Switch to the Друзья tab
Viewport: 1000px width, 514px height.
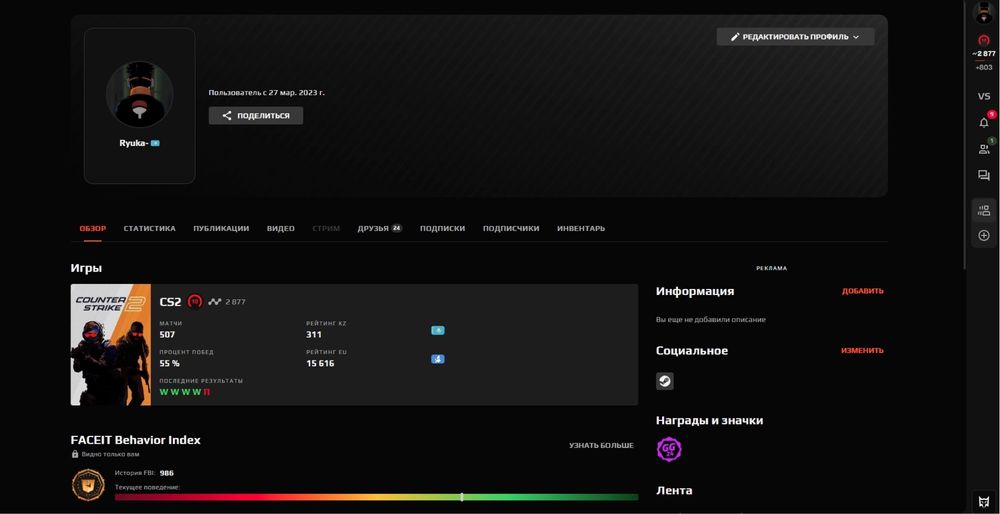[x=379, y=228]
